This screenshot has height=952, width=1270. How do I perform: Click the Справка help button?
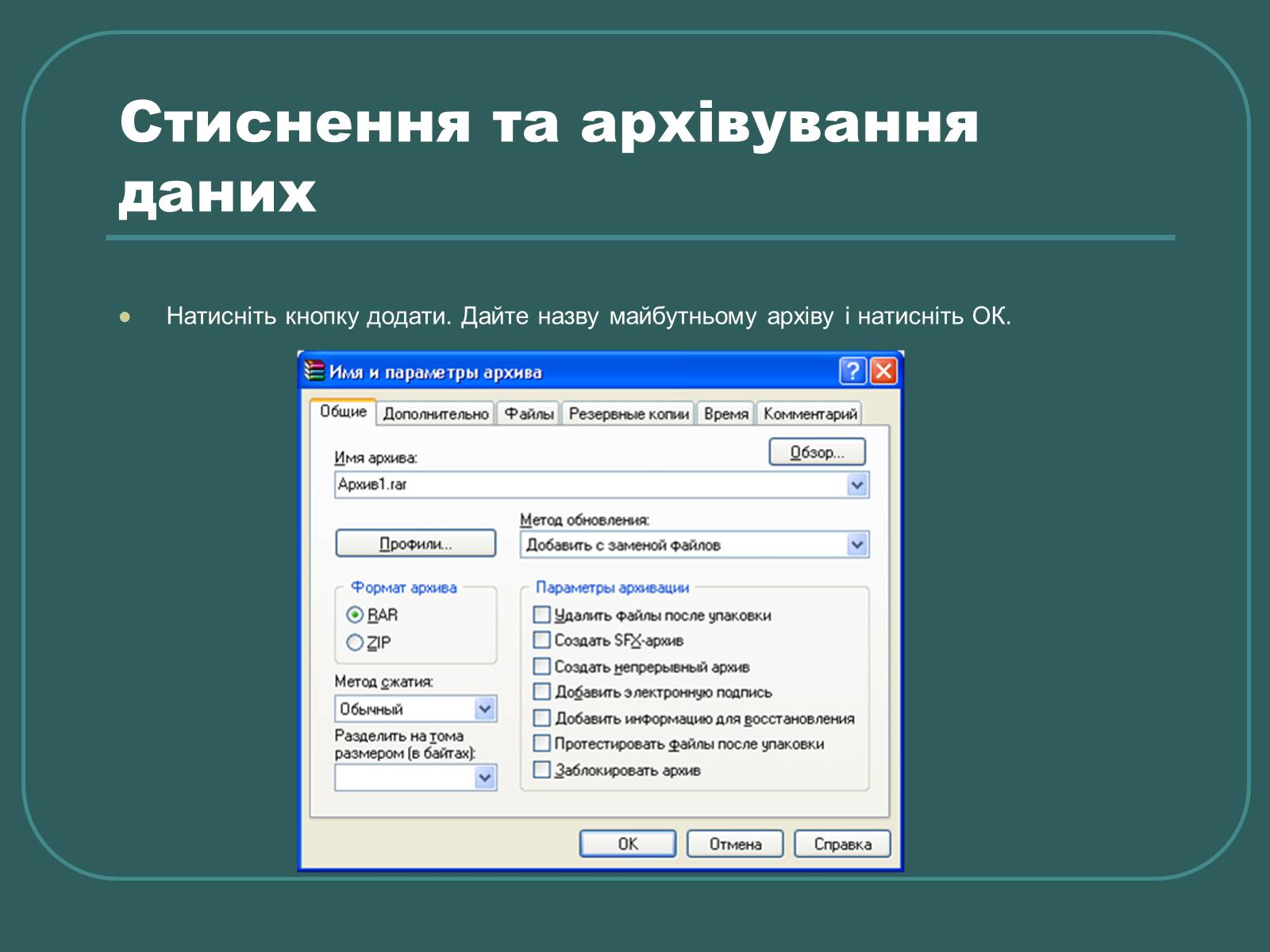(x=842, y=844)
